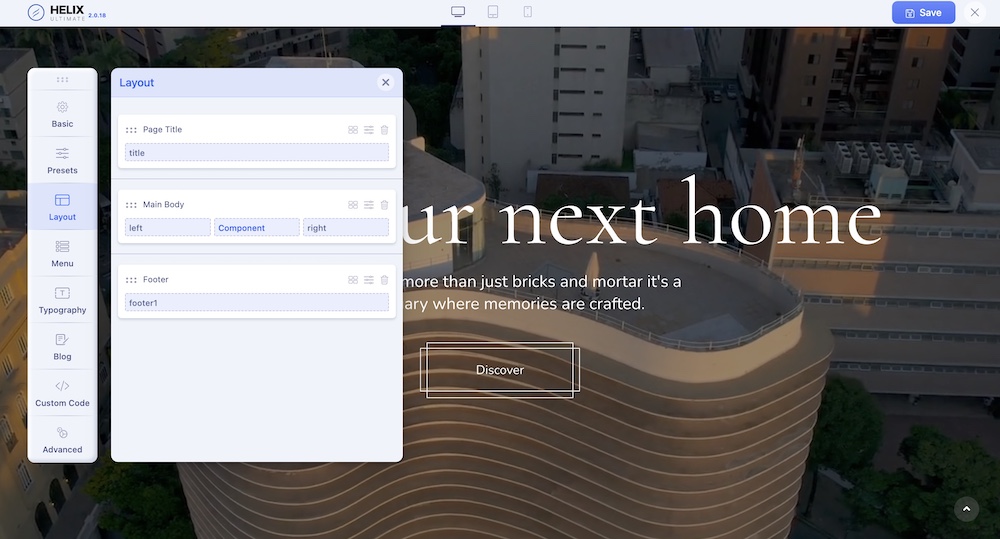The image size is (1000, 539).
Task: Open the Custom Code section
Action: tap(62, 393)
